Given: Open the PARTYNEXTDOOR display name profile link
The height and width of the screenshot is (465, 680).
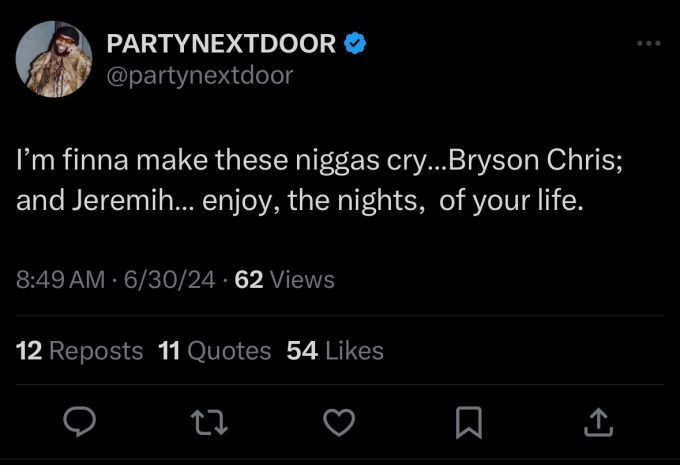Looking at the screenshot, I should point(221,43).
